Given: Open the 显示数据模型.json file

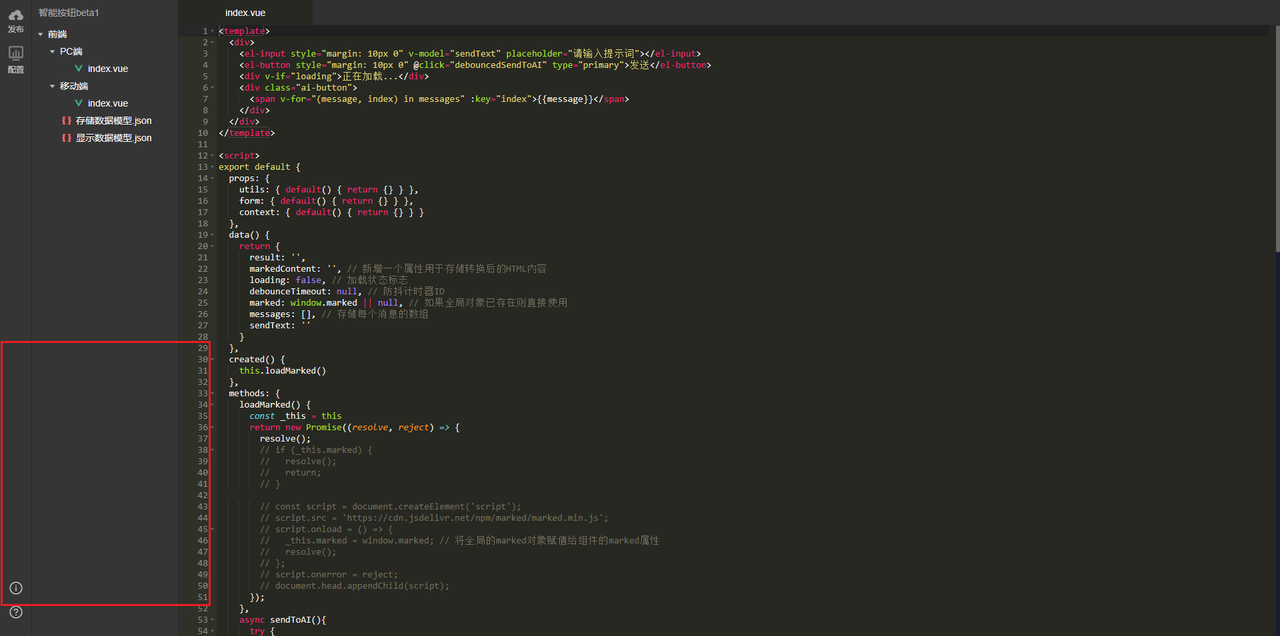Looking at the screenshot, I should (113, 138).
